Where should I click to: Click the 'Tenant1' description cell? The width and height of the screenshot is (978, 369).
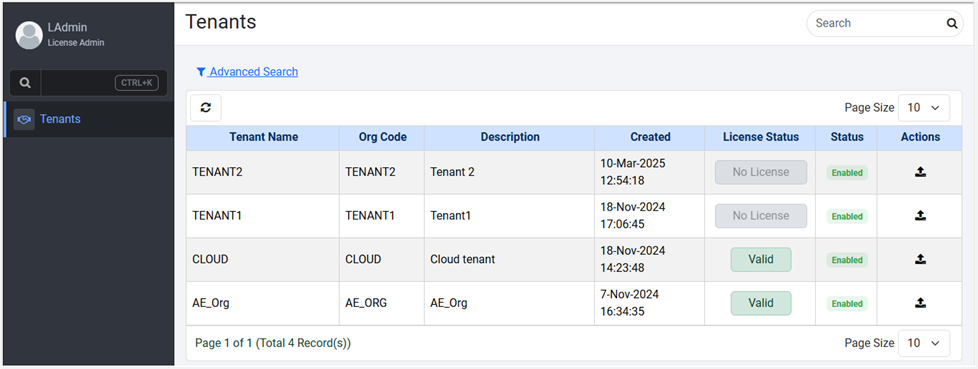[x=510, y=216]
